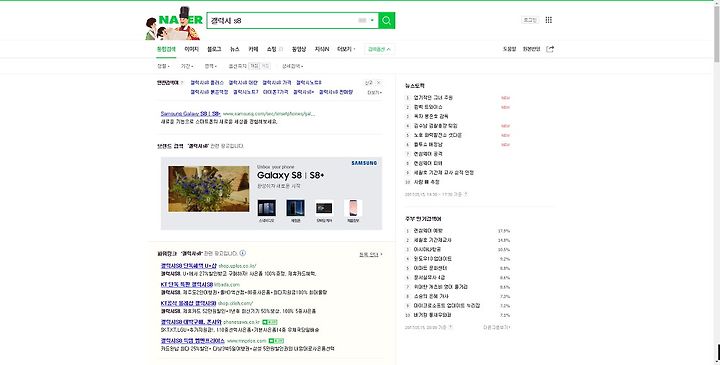This screenshot has height=365, width=720.
Task: Open first 뉴스토픽 ranked item
Action: click(433, 98)
